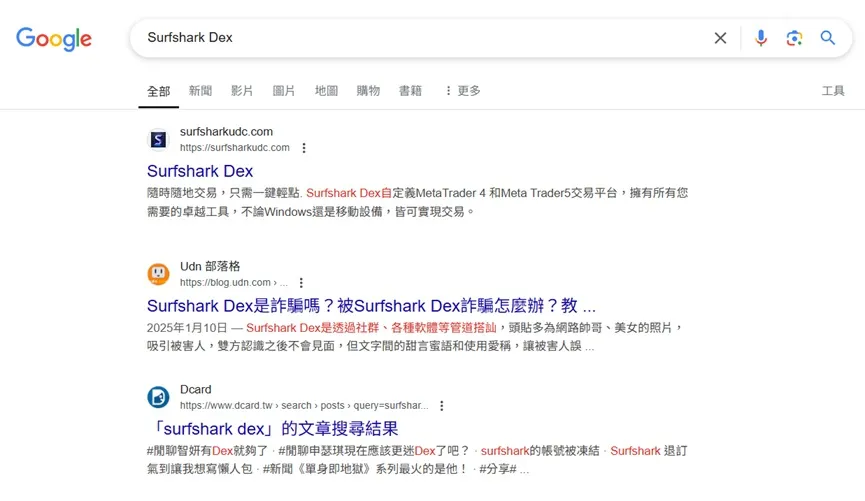Clear the search box with the X icon
Image resolution: width=865 pixels, height=501 pixels.
point(720,38)
